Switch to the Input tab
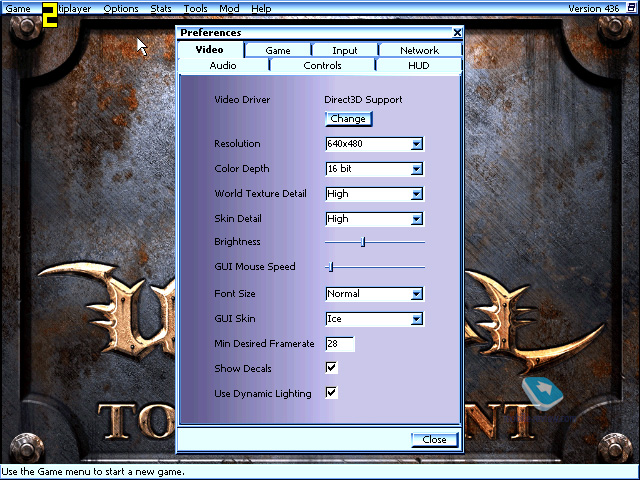640x480 pixels. coord(345,51)
